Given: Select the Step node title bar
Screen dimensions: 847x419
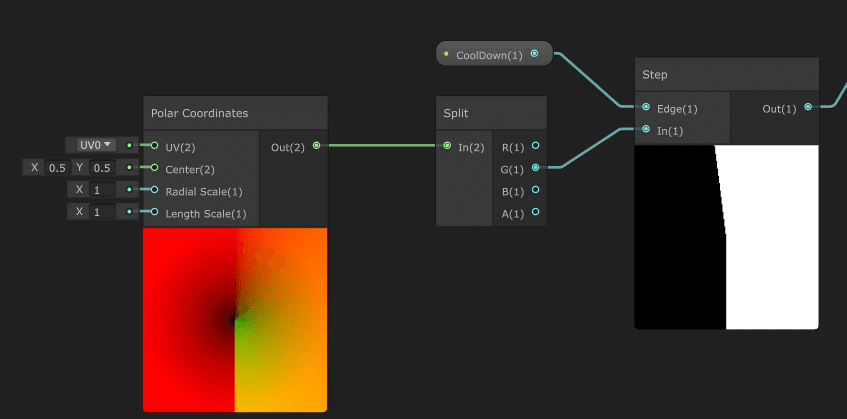Looking at the screenshot, I should point(727,75).
